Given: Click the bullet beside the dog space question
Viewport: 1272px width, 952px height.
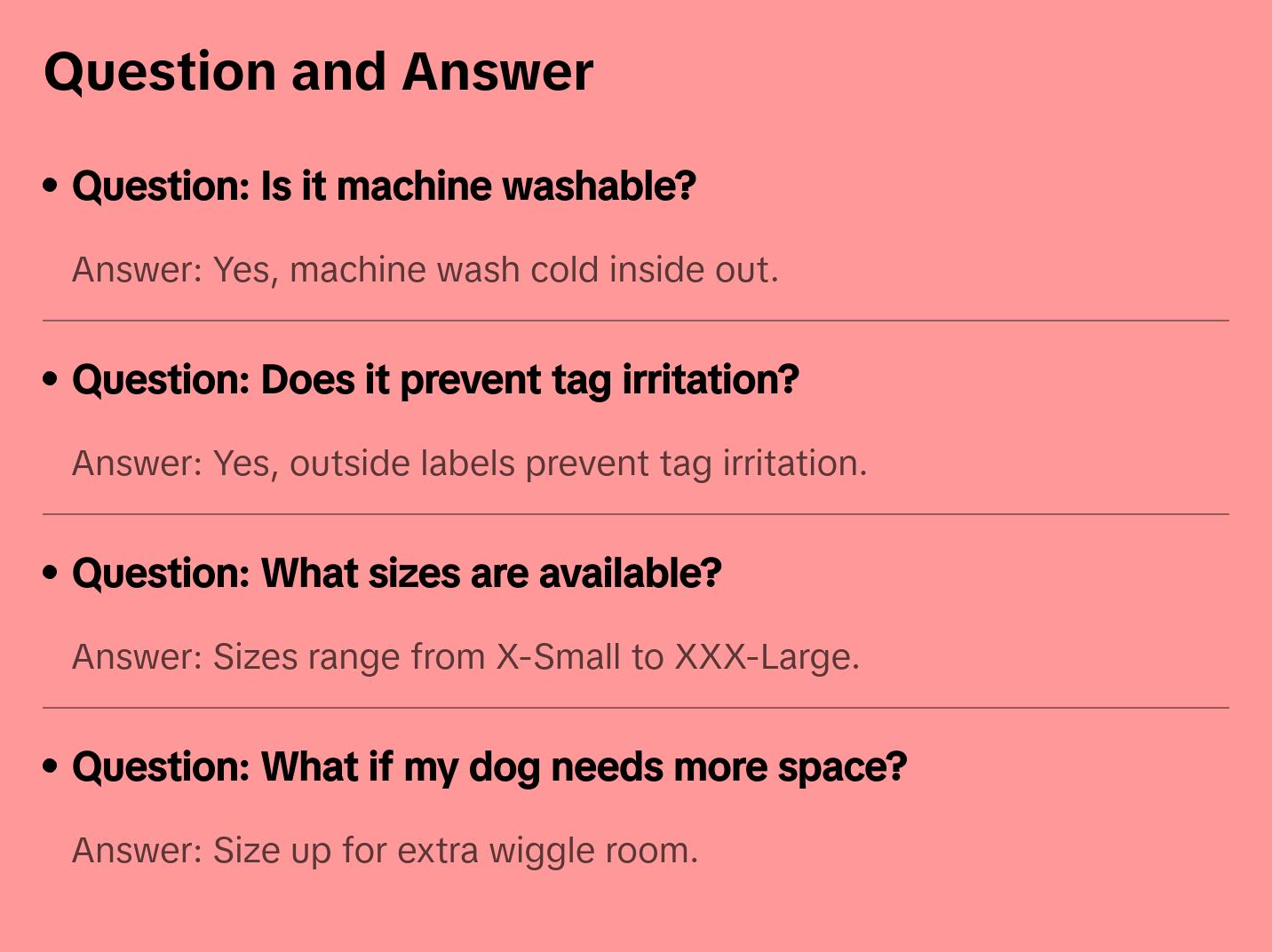Looking at the screenshot, I should point(51,766).
